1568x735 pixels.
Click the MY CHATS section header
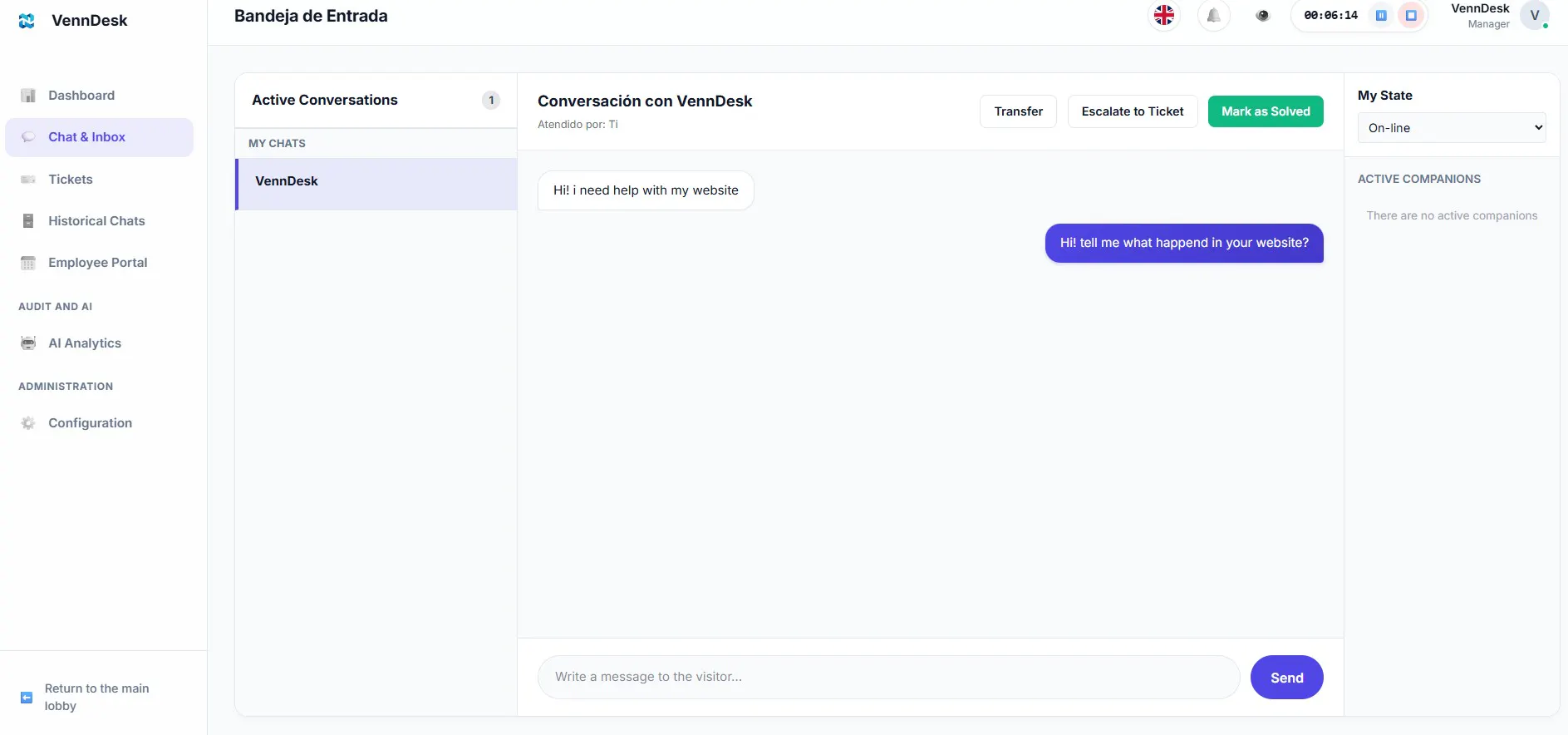[277, 143]
